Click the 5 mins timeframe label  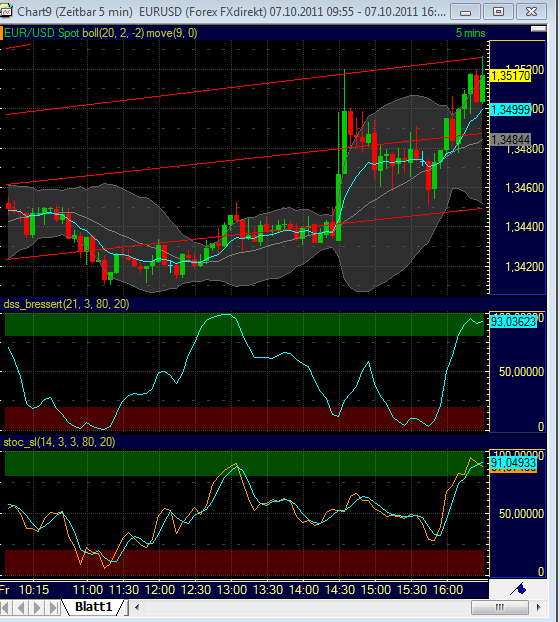click(470, 33)
